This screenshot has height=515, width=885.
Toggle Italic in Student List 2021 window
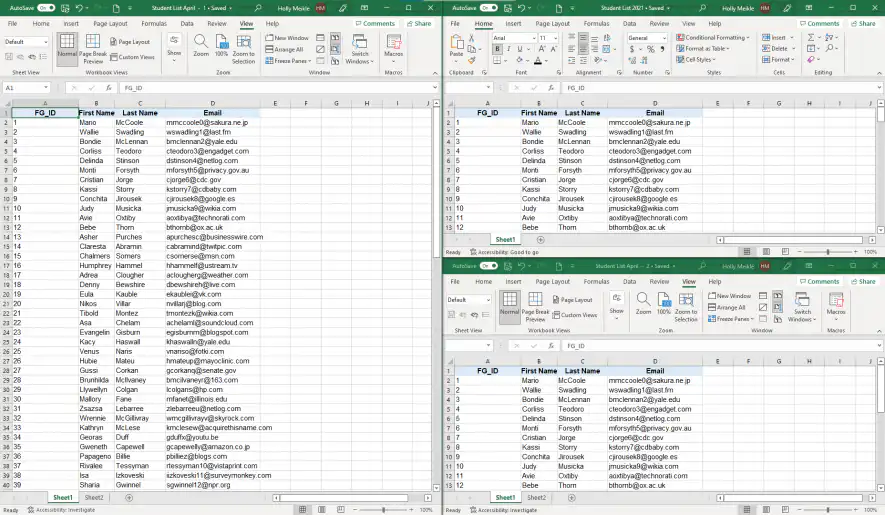(x=509, y=49)
